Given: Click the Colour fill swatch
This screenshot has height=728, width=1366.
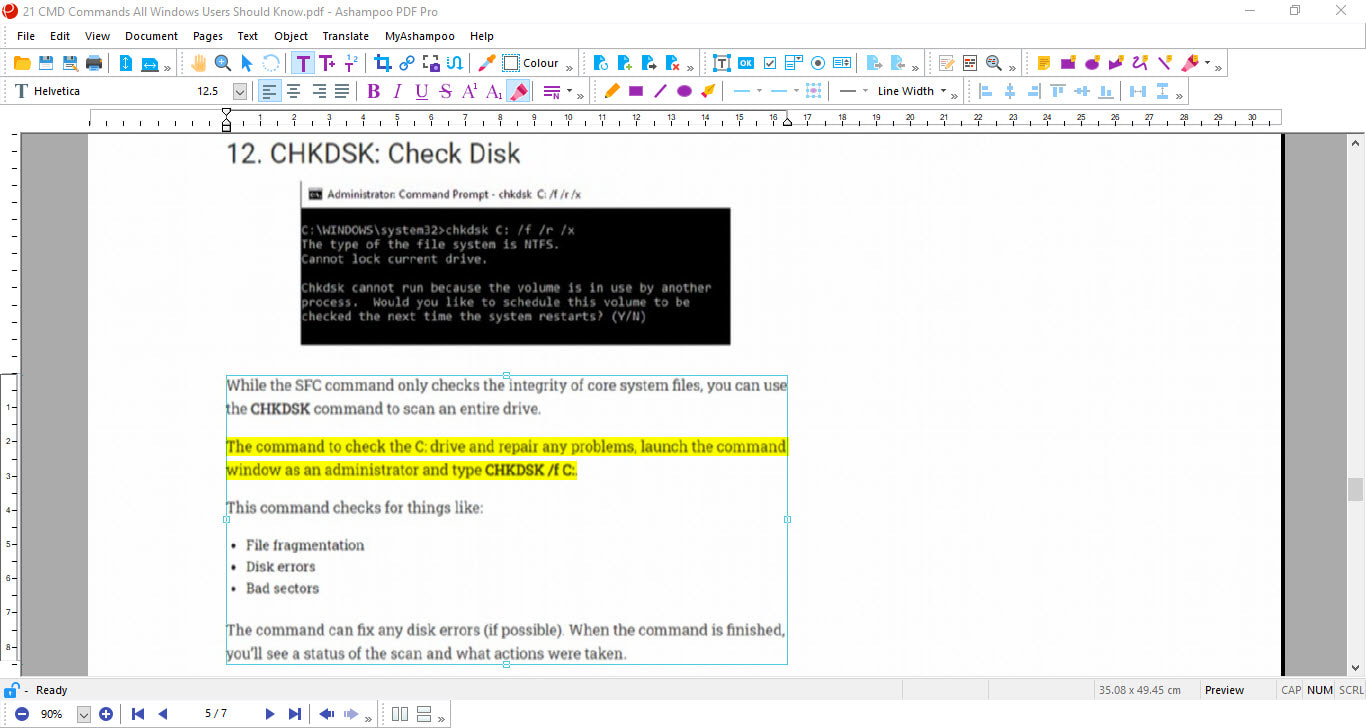Looking at the screenshot, I should [x=511, y=63].
